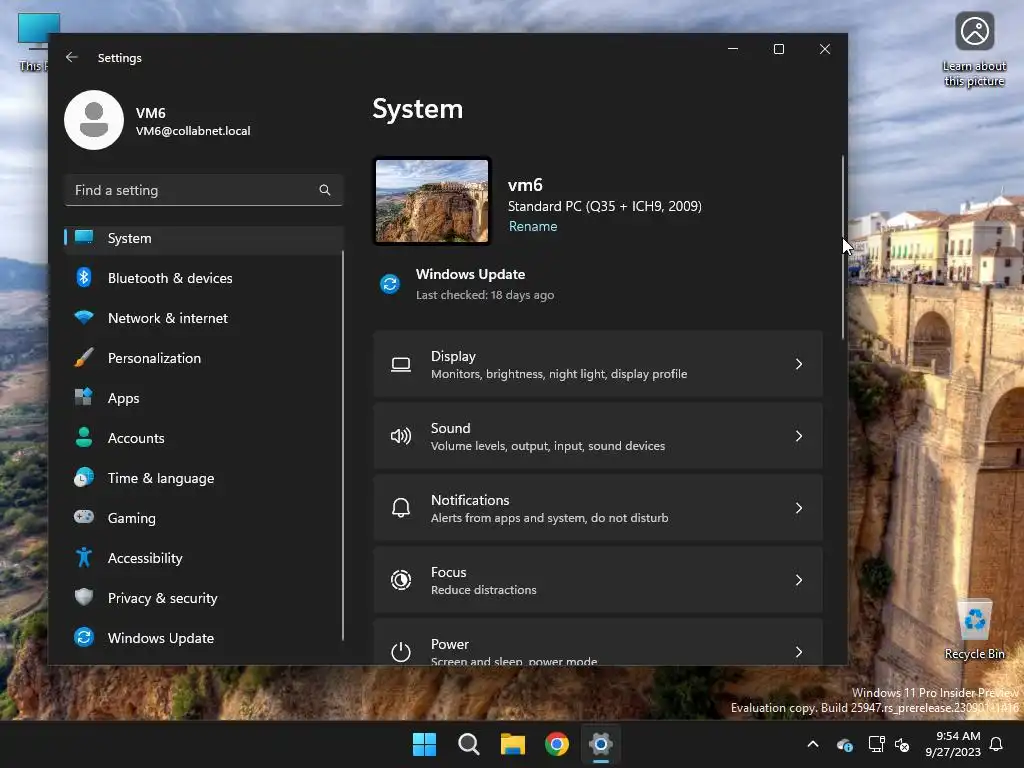The height and width of the screenshot is (768, 1024).
Task: Launch Google Chrome from taskbar
Action: (x=557, y=744)
